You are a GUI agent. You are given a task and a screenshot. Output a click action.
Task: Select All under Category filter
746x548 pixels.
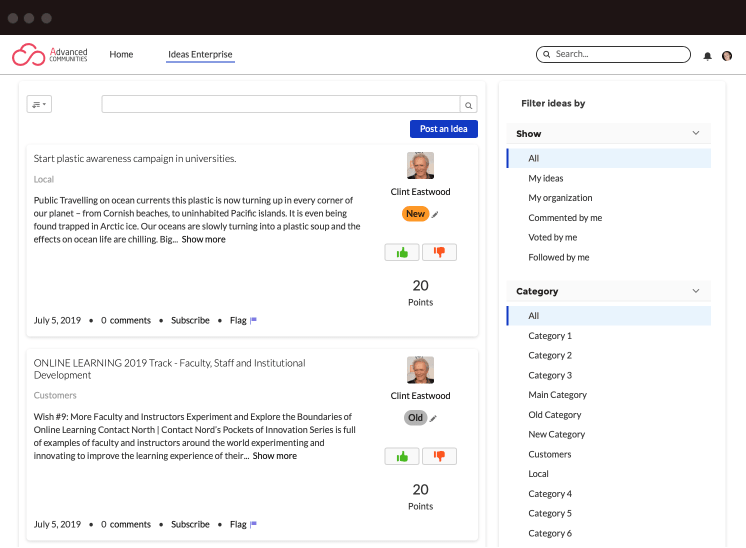pos(609,316)
